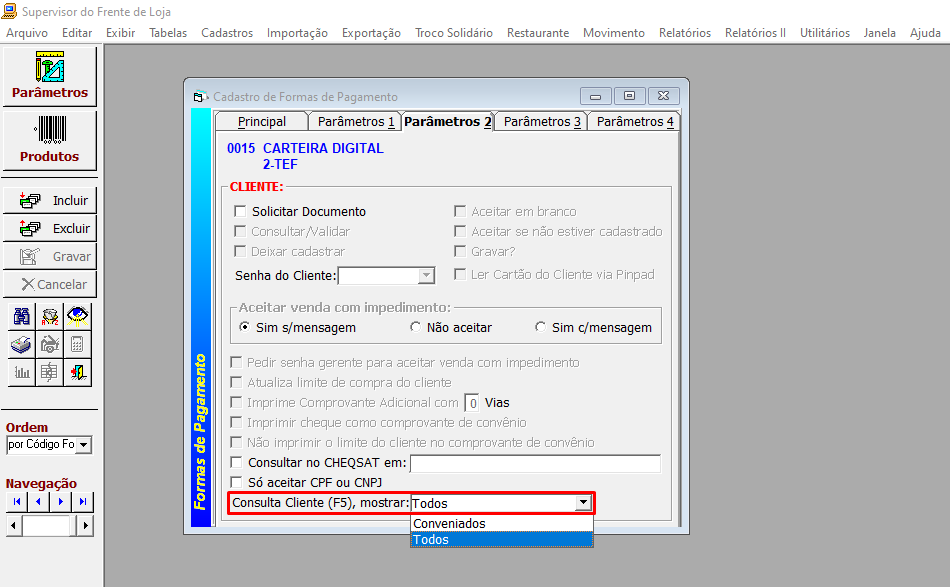The height and width of the screenshot is (587, 950).
Task: Open the Arquivo menu
Action: pyautogui.click(x=27, y=33)
